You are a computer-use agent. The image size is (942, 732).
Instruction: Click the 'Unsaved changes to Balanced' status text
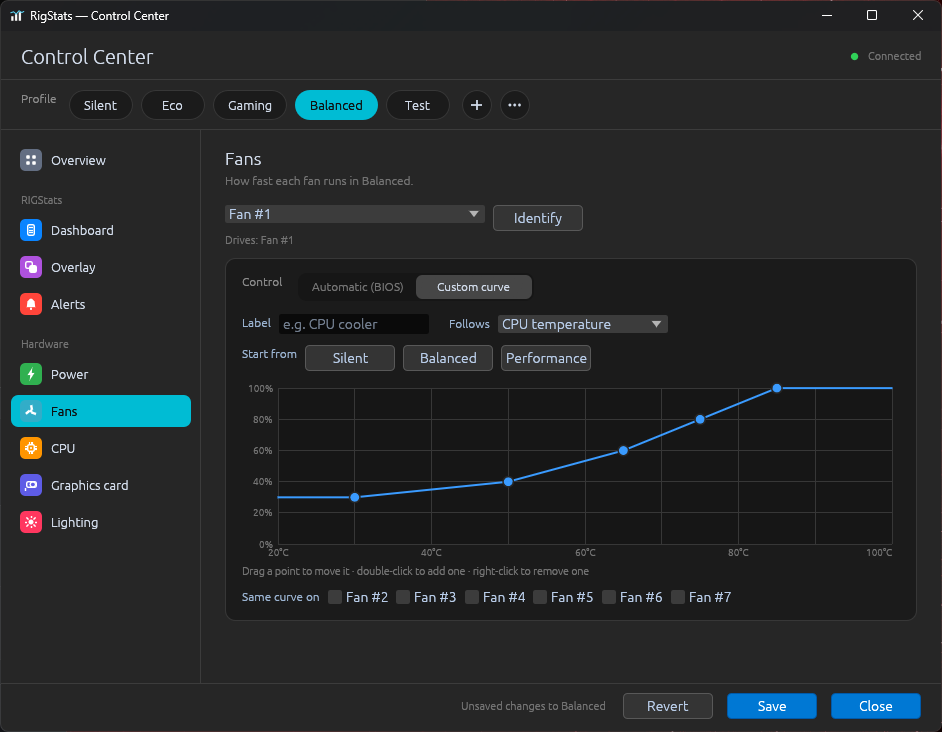pyautogui.click(x=533, y=706)
